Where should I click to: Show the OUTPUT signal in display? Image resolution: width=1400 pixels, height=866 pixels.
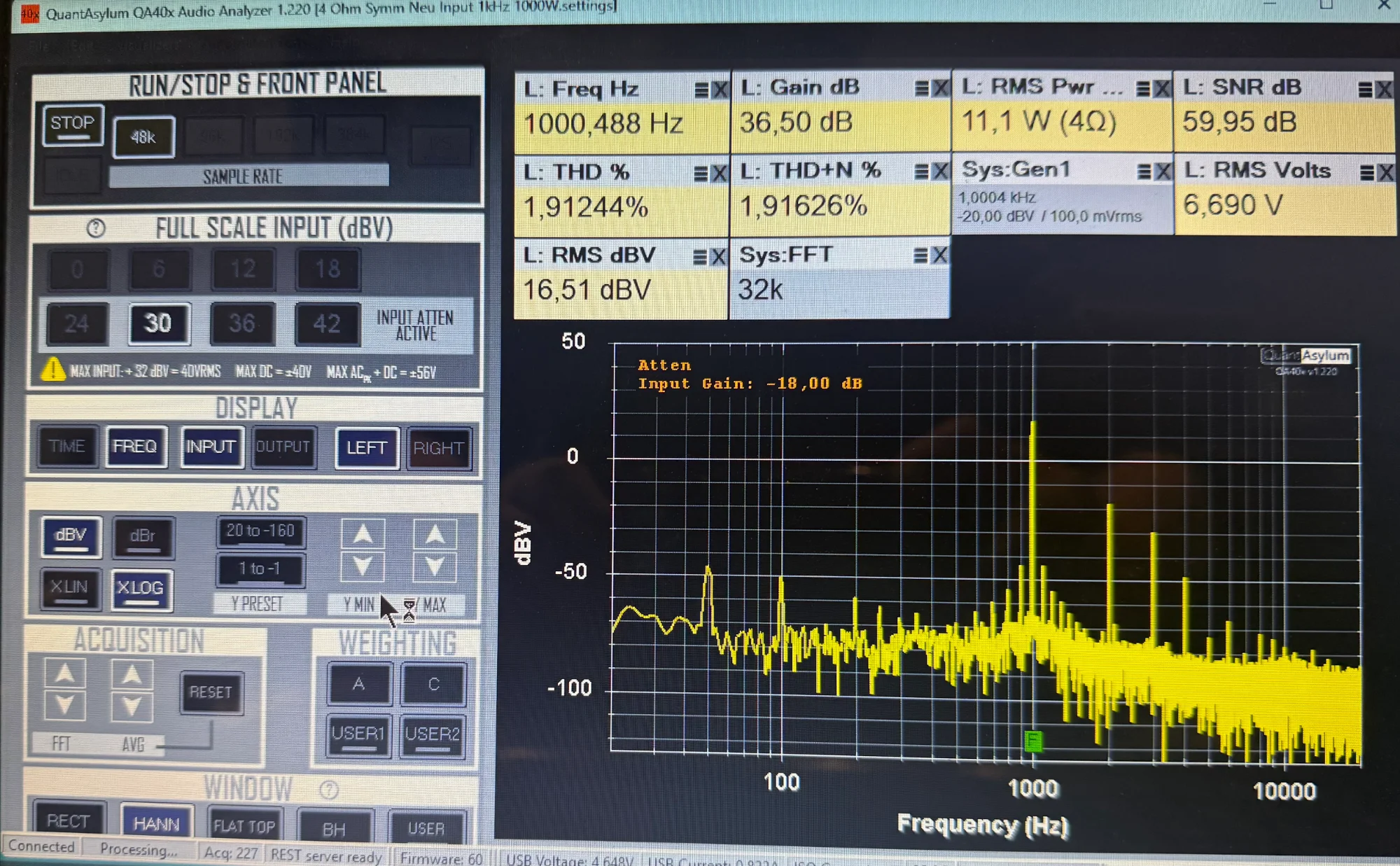[283, 447]
